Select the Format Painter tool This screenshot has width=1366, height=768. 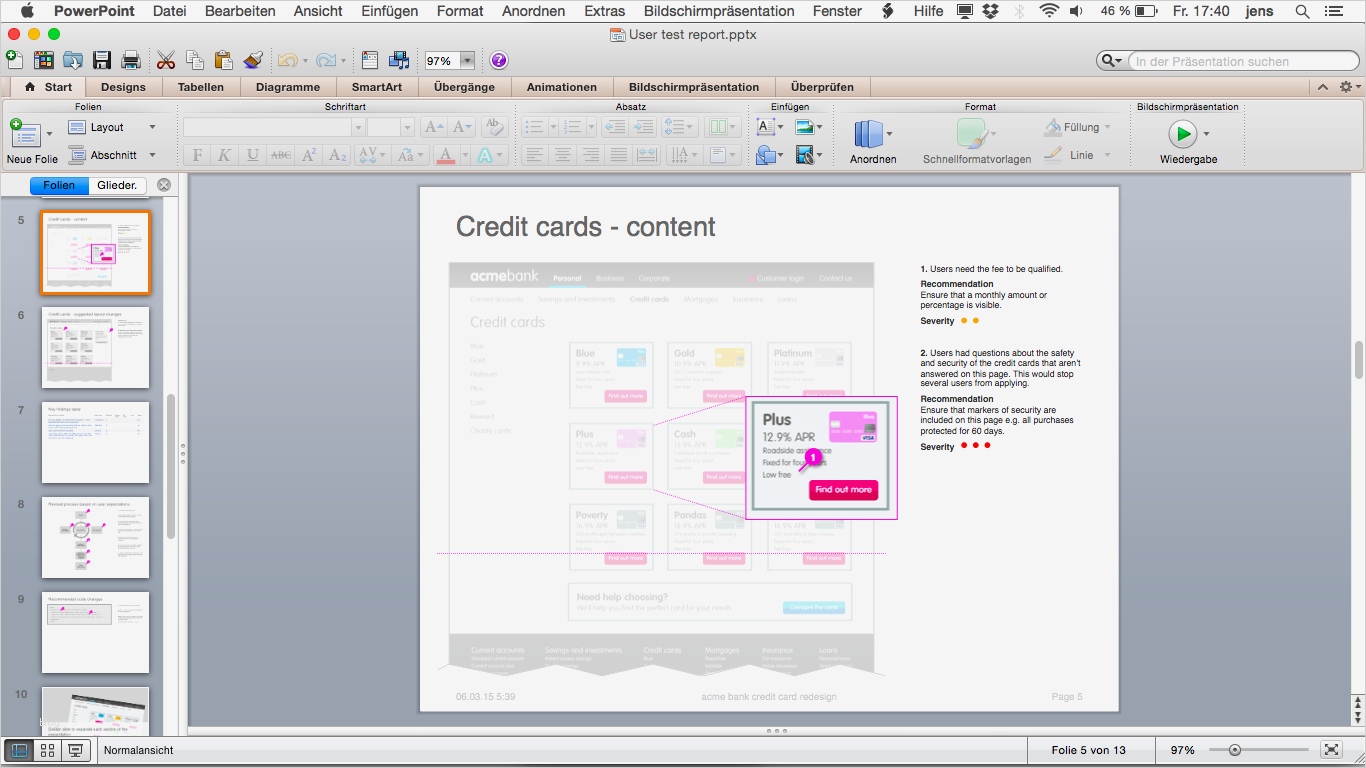click(x=252, y=60)
